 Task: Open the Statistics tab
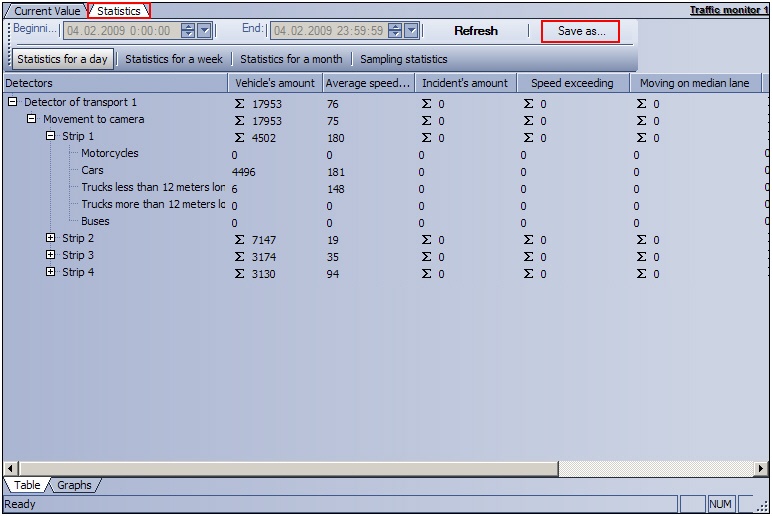pos(118,11)
